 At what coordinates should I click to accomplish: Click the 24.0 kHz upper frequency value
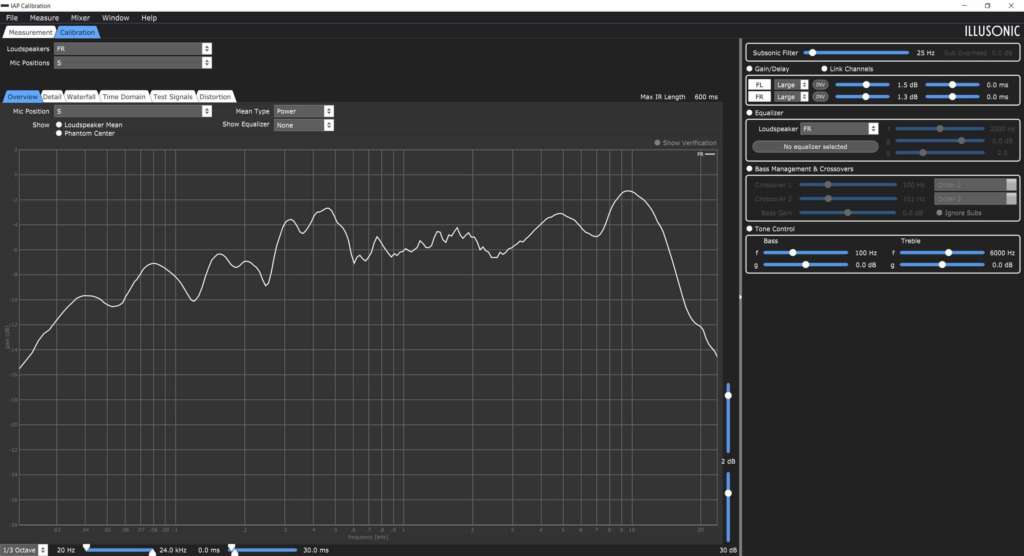tap(173, 550)
